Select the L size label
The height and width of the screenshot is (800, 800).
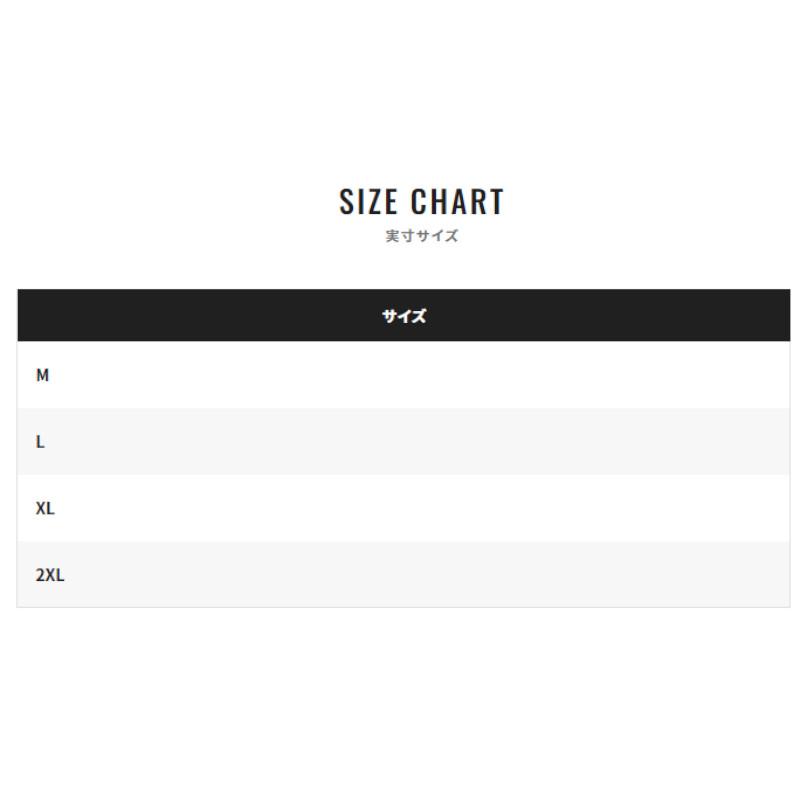40,442
